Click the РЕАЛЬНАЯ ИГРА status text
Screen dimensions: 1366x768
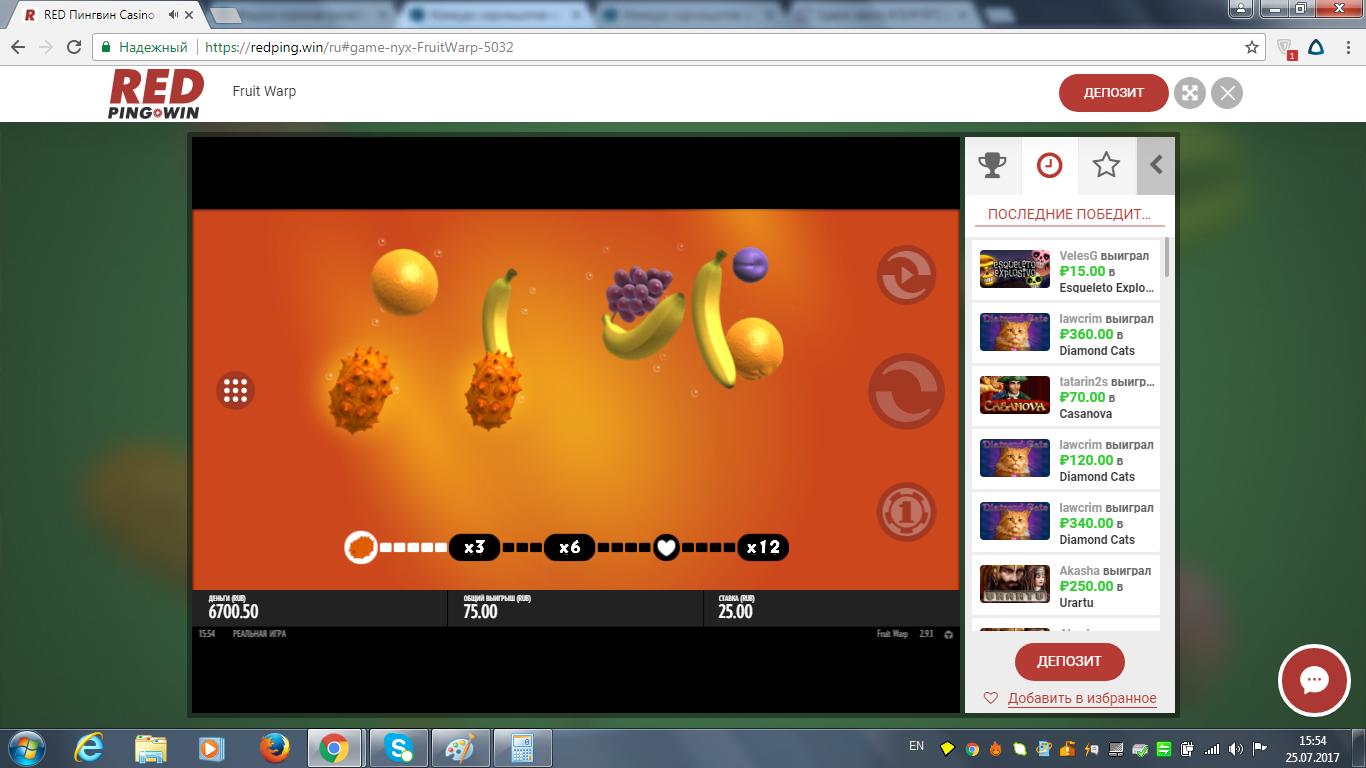[259, 634]
